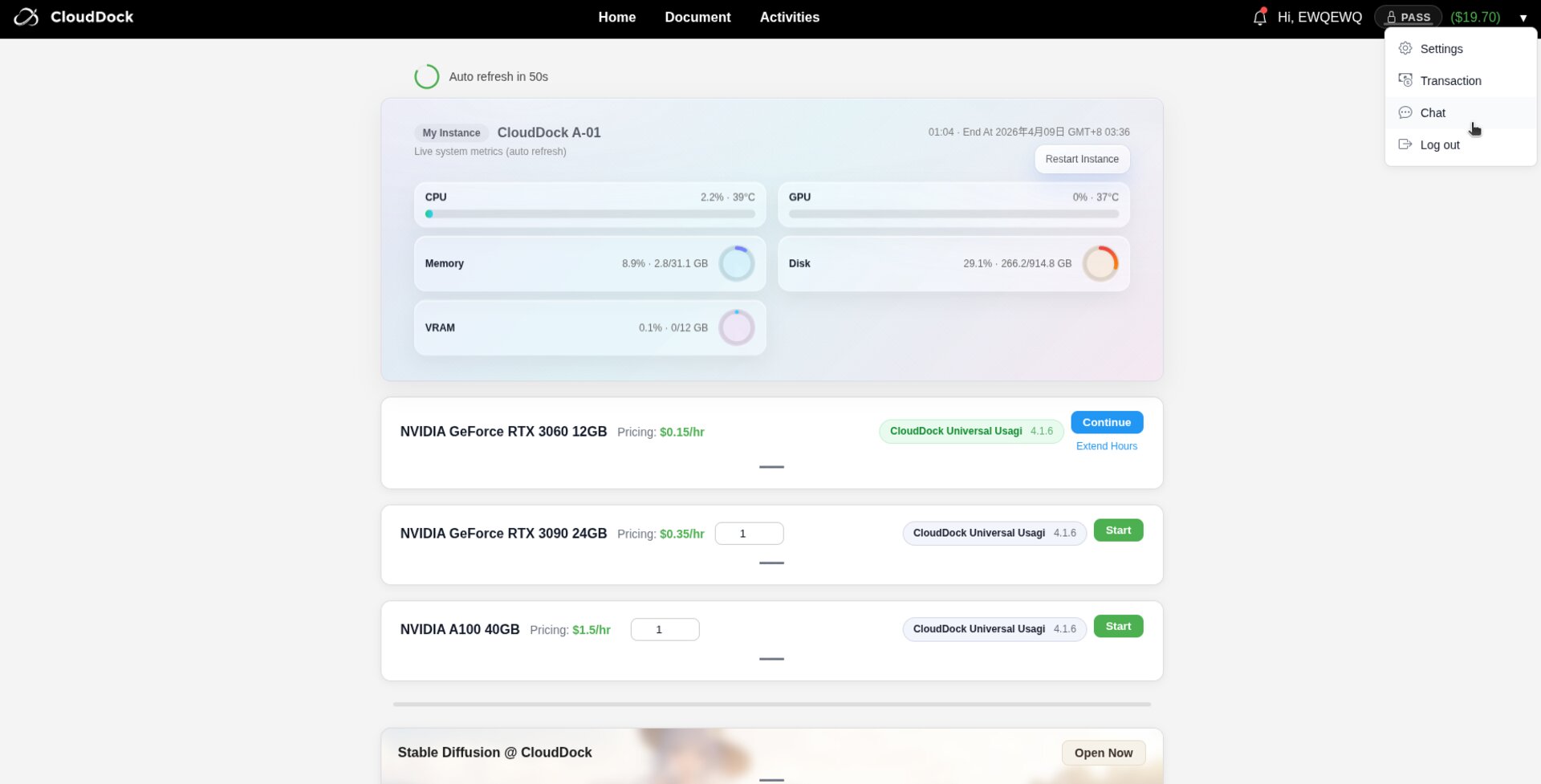The height and width of the screenshot is (784, 1541).
Task: Open the Document menu
Action: click(697, 17)
